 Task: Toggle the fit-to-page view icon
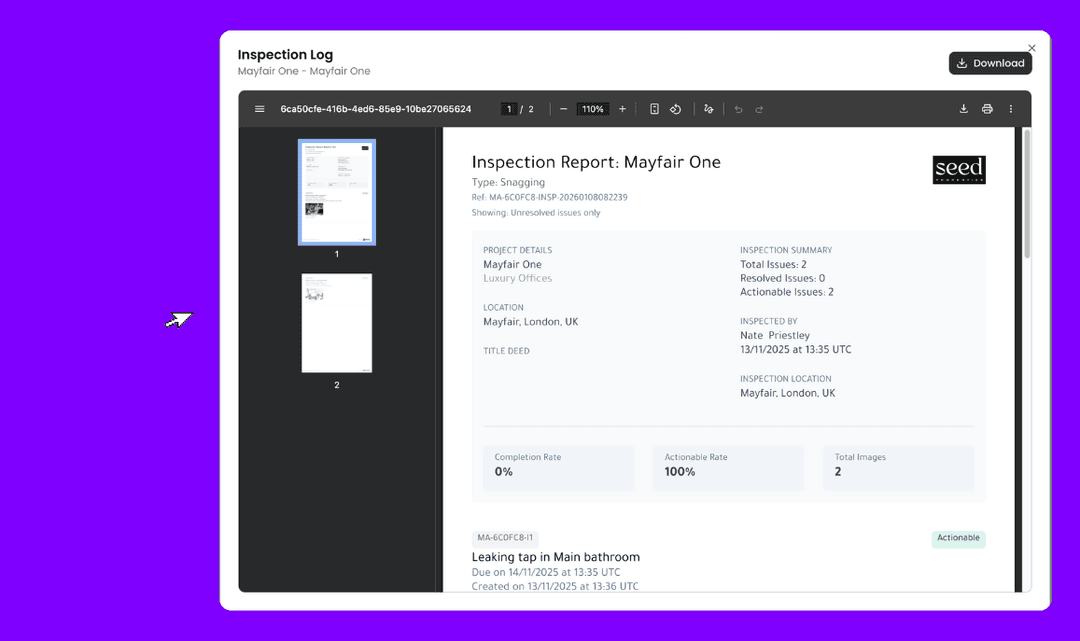point(654,109)
